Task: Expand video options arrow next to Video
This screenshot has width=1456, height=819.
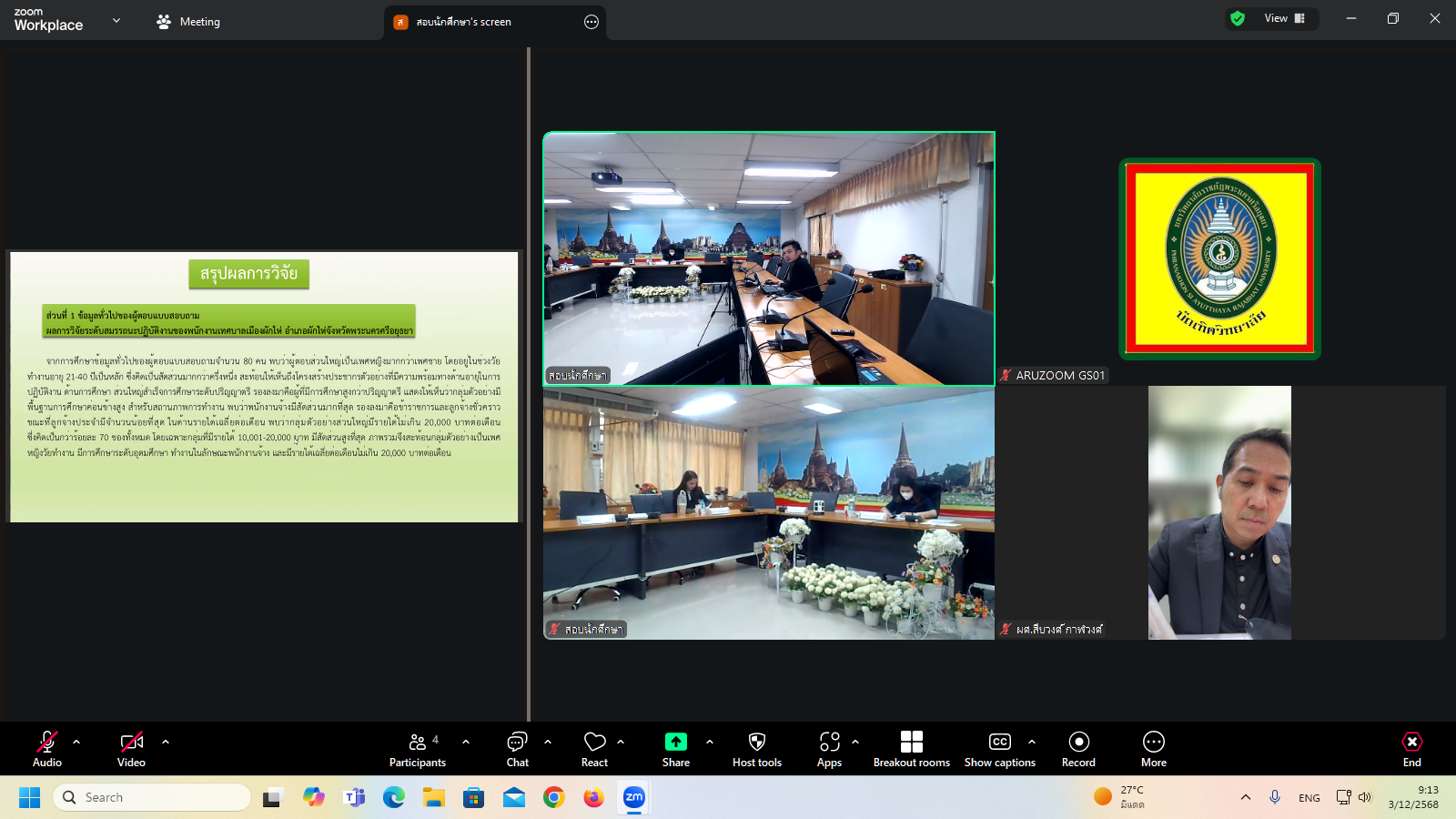Action: tap(166, 742)
